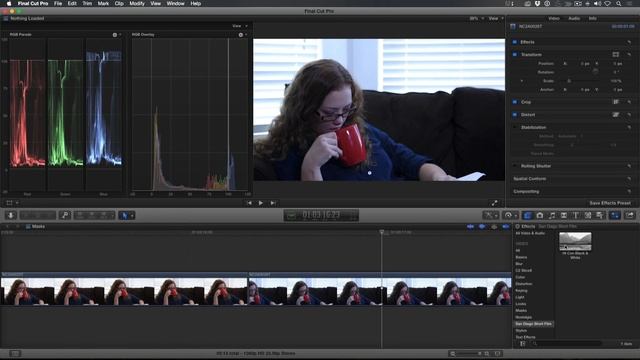Open the File menu
Screen dimensions: 640x360
58,3
